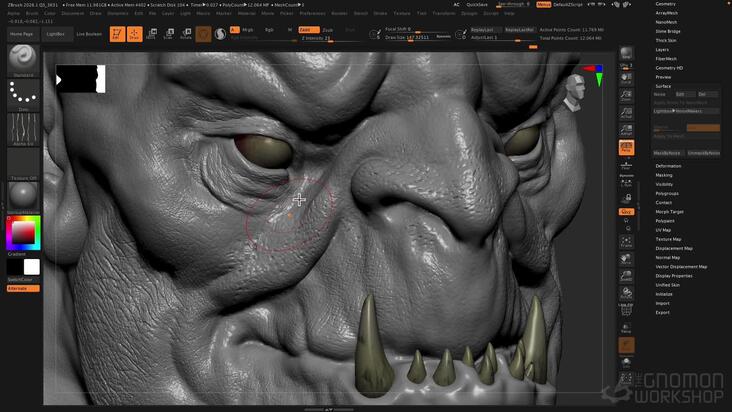This screenshot has height=412, width=732.
Task: Click the Line Fill PolyFrame icon
Action: (x=626, y=310)
